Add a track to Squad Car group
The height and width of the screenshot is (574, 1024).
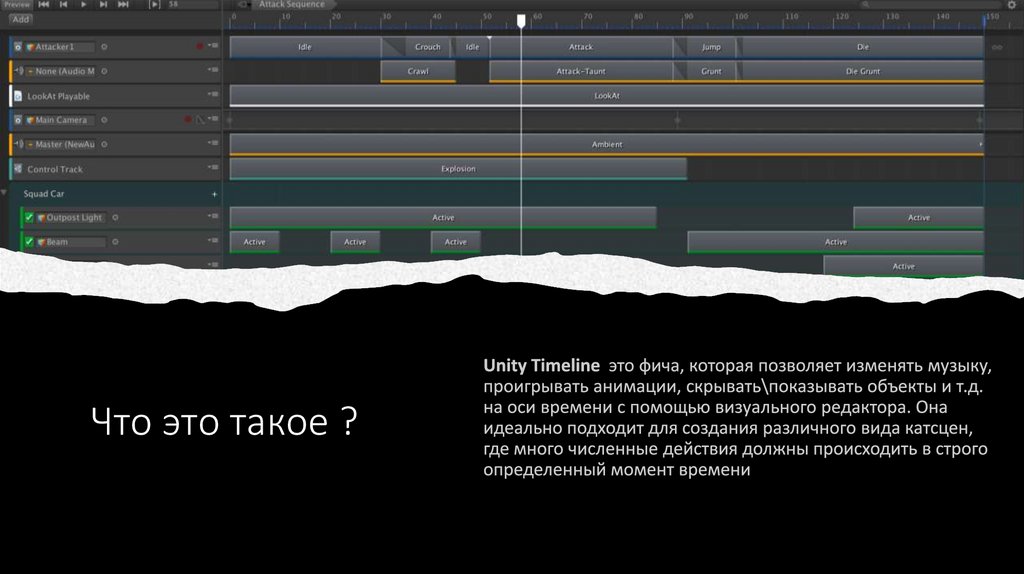(x=214, y=194)
